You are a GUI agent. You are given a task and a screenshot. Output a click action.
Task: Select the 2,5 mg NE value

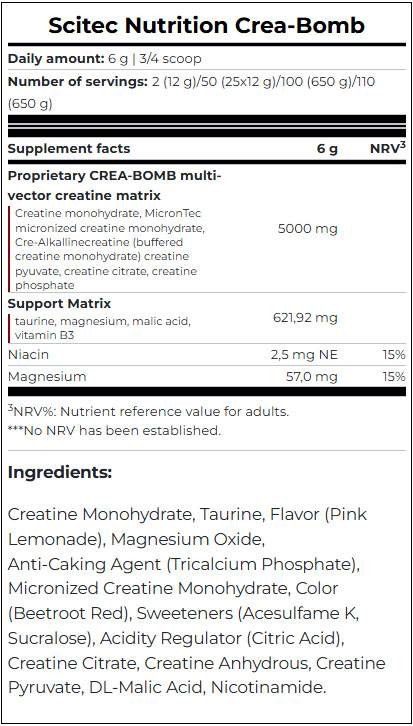click(304, 355)
